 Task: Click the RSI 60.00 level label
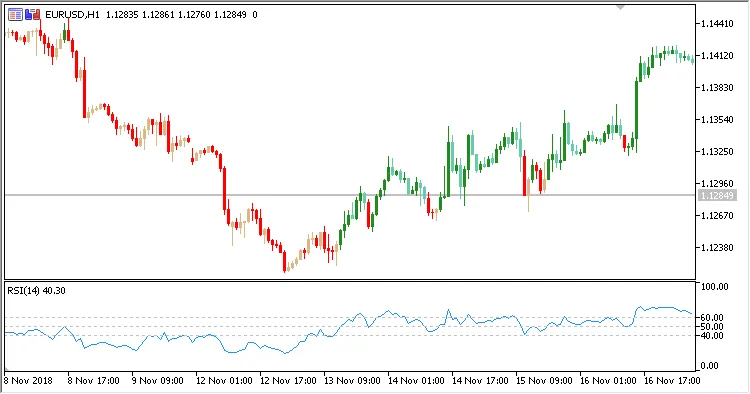click(712, 317)
